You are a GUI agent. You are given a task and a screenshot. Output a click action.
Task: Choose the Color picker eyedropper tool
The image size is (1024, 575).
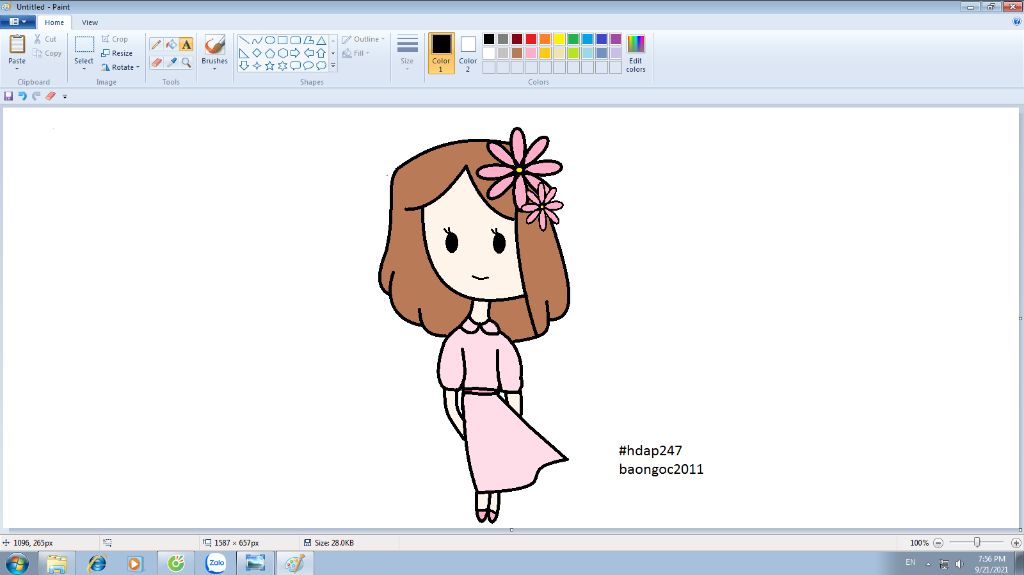point(171,62)
